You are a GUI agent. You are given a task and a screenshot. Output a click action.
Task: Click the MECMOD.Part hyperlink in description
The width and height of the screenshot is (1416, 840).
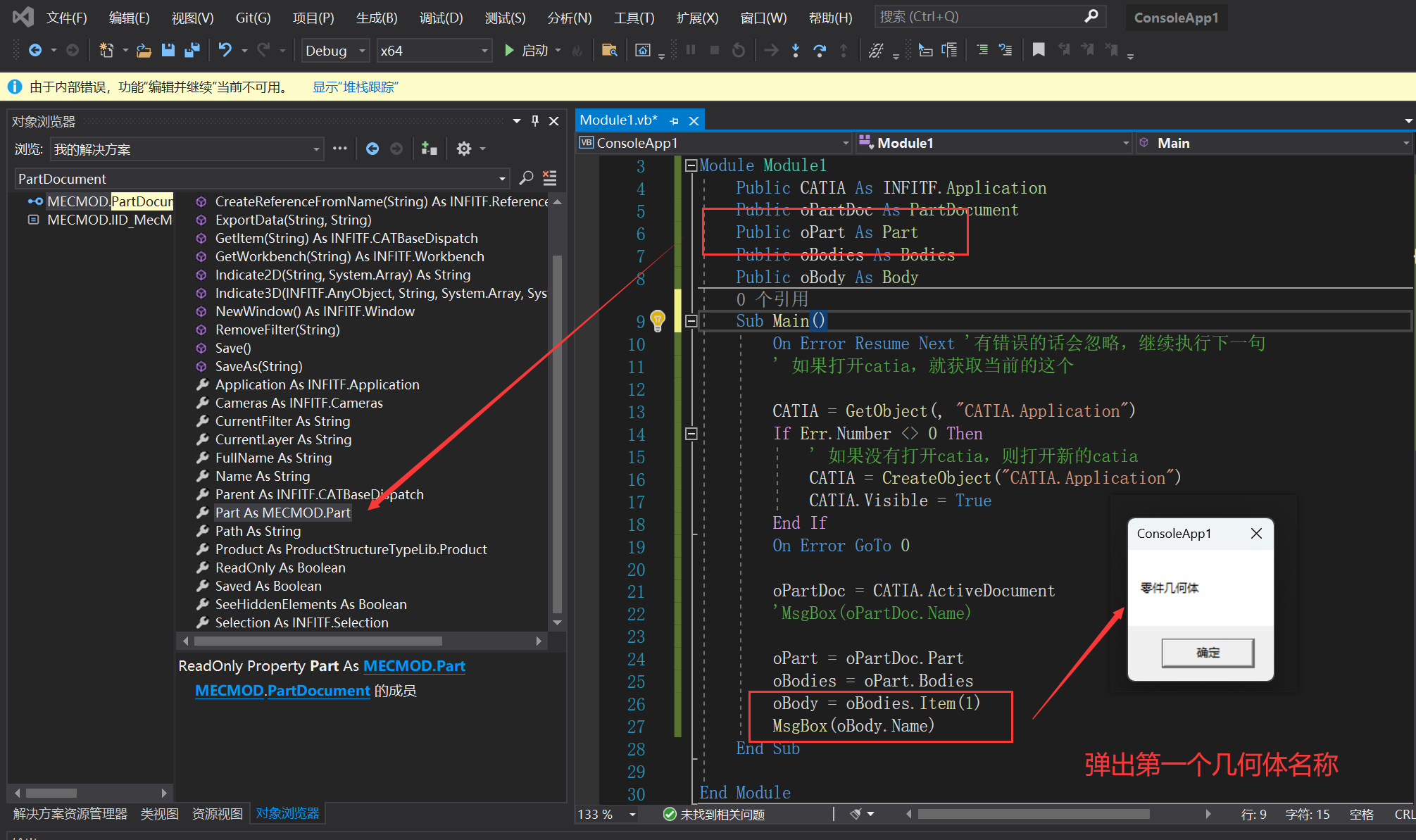coord(414,665)
